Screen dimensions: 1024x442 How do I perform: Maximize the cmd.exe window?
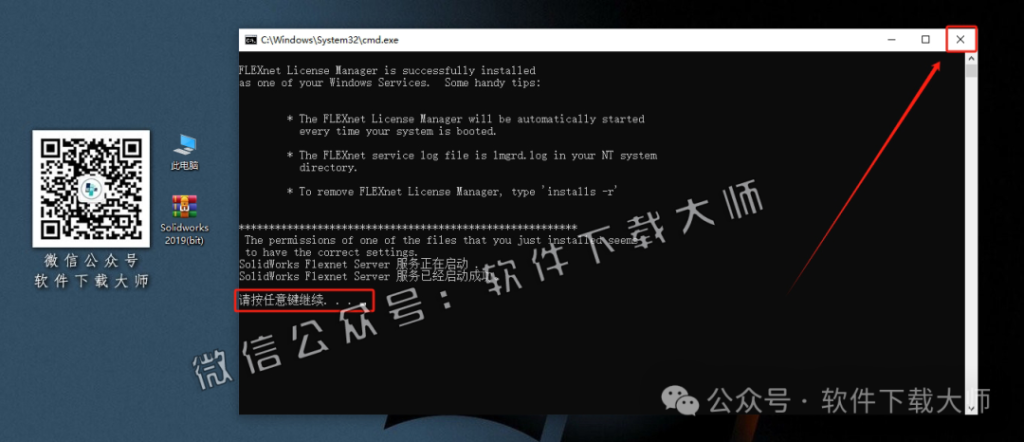tap(925, 40)
